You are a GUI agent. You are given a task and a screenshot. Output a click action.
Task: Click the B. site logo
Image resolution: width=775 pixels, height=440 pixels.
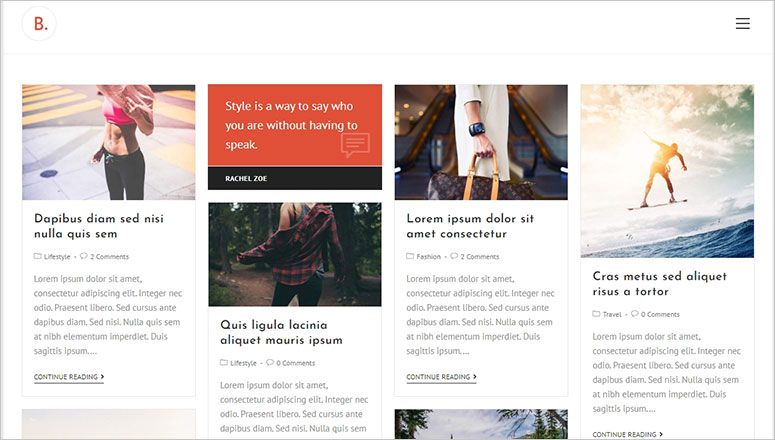click(x=40, y=23)
